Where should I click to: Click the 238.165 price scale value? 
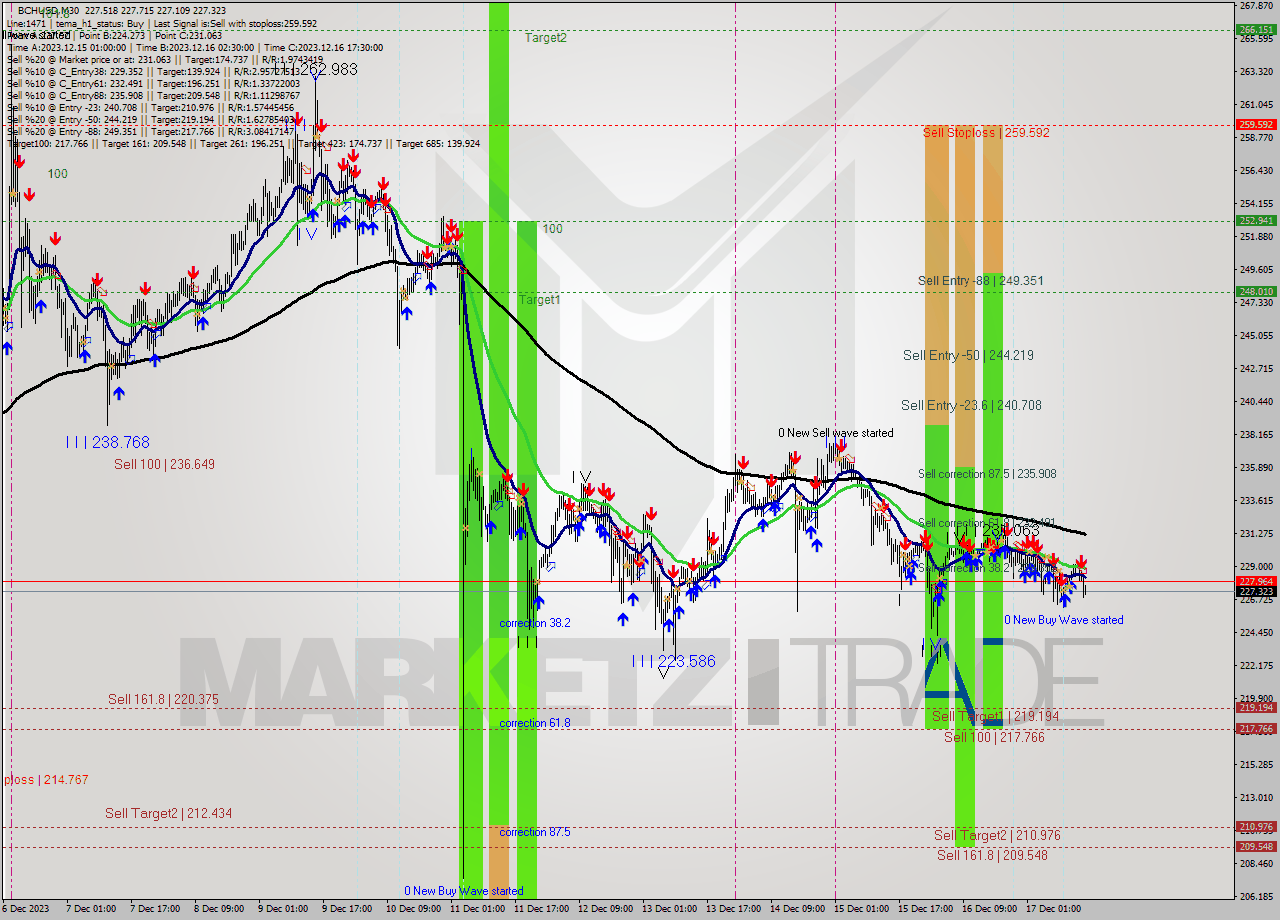pyautogui.click(x=1256, y=434)
